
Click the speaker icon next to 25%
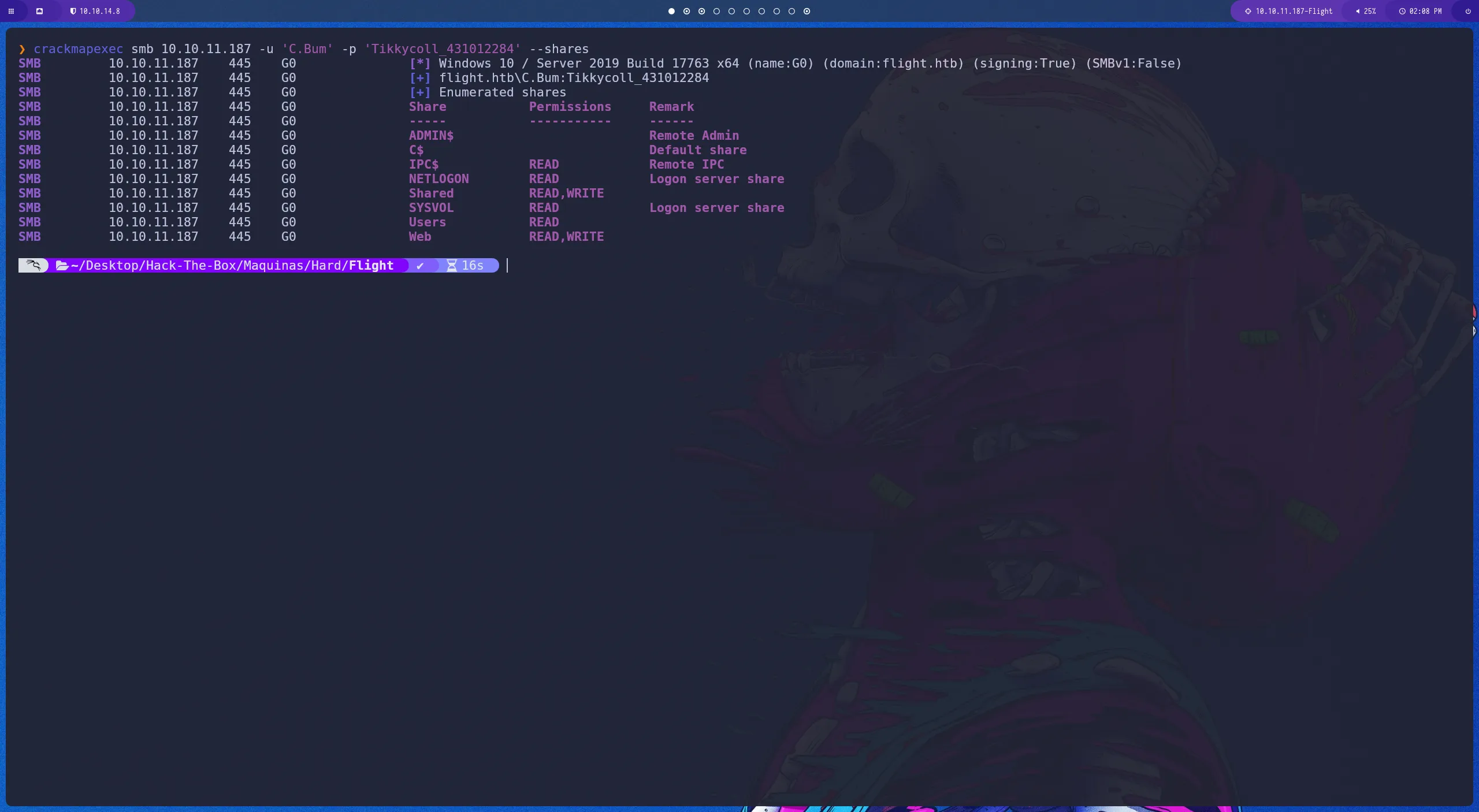point(1357,11)
